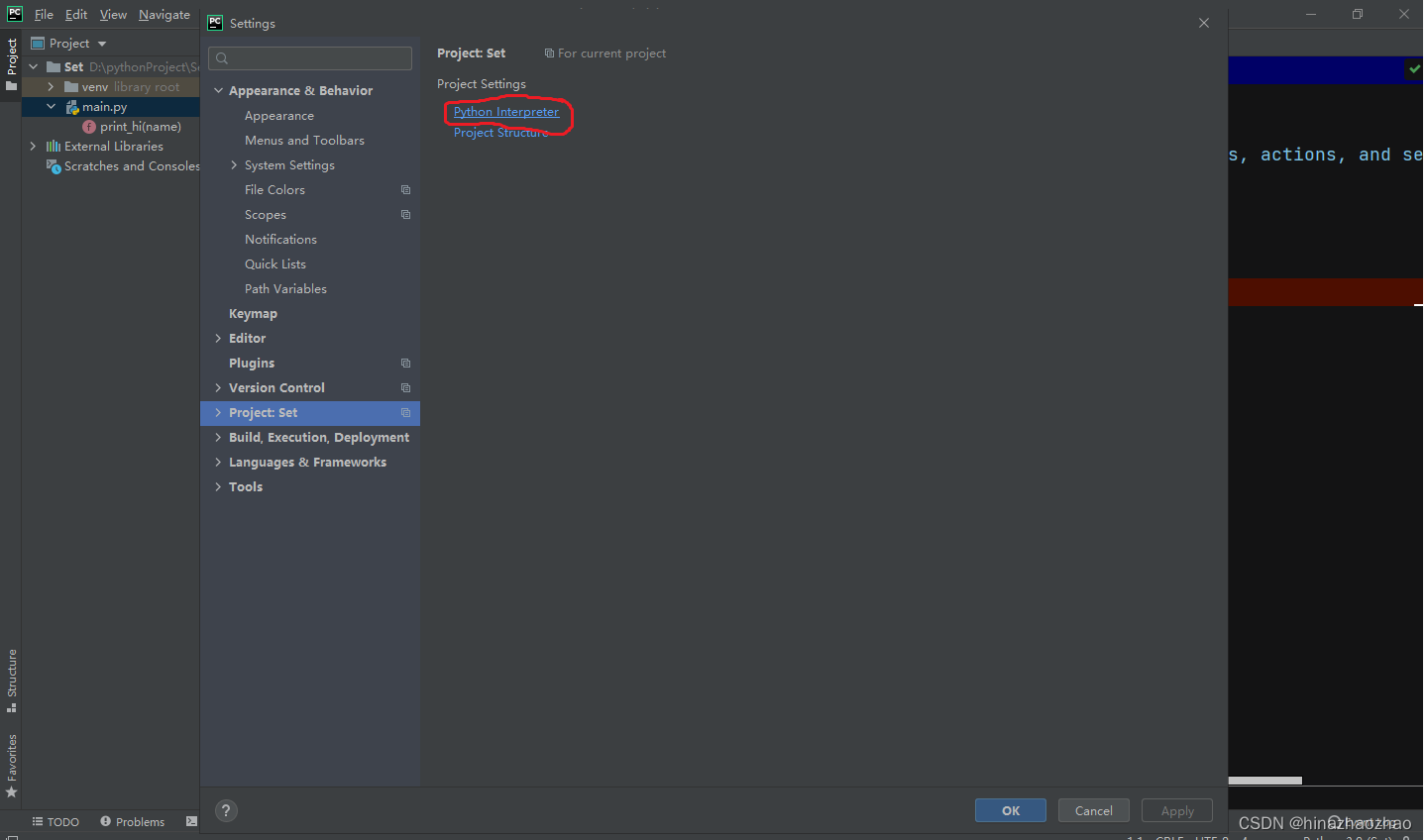The width and height of the screenshot is (1427, 840).
Task: Select File Colors settings
Action: click(274, 190)
